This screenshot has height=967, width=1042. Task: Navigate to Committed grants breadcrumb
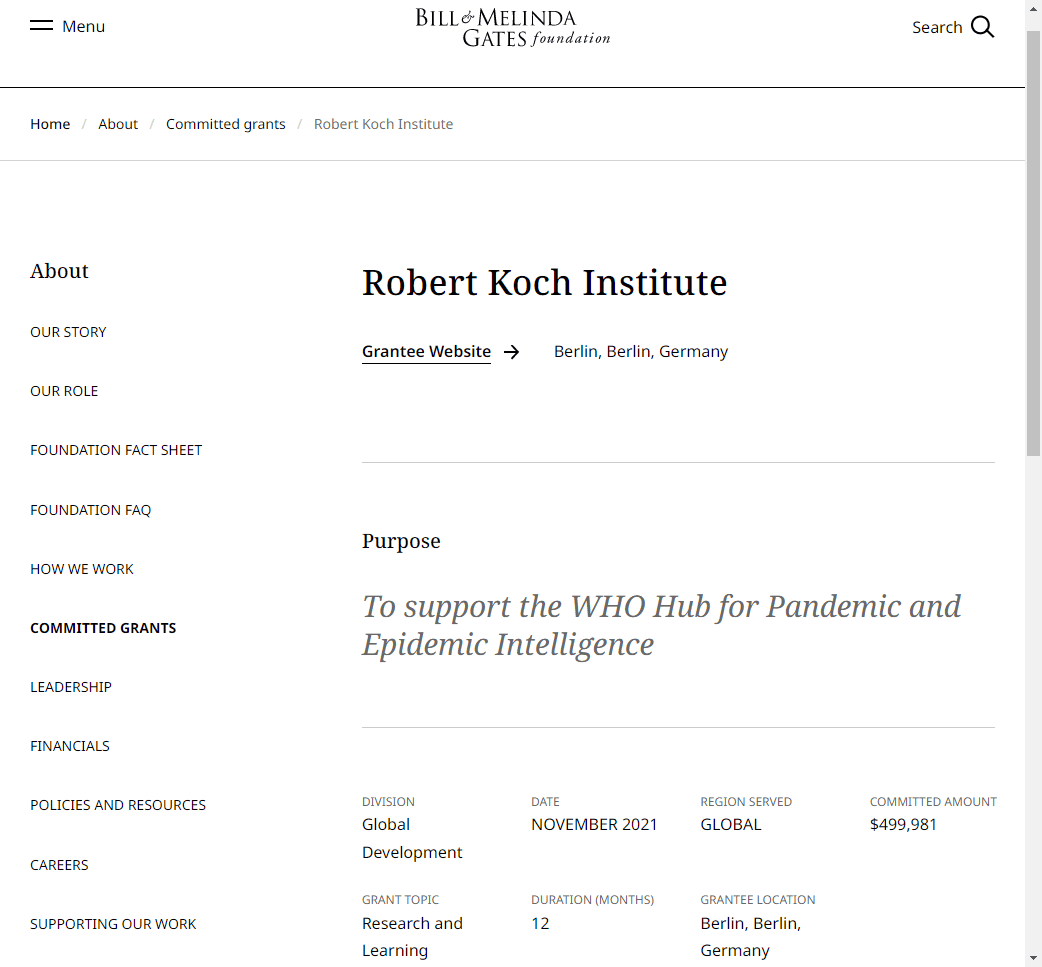tap(225, 124)
